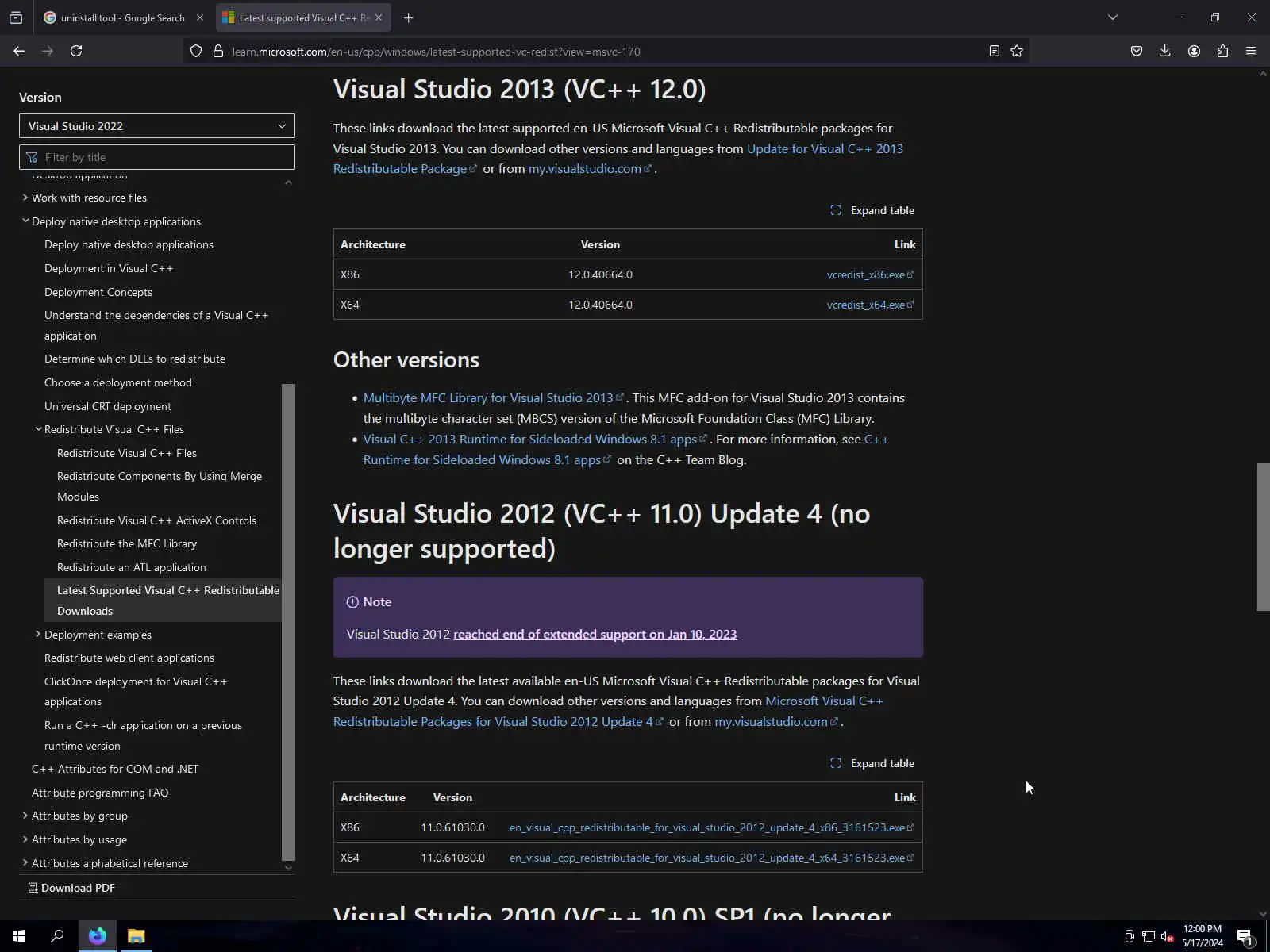
Task: Open the Visual Studio 2022 version dropdown
Action: pyautogui.click(x=157, y=126)
